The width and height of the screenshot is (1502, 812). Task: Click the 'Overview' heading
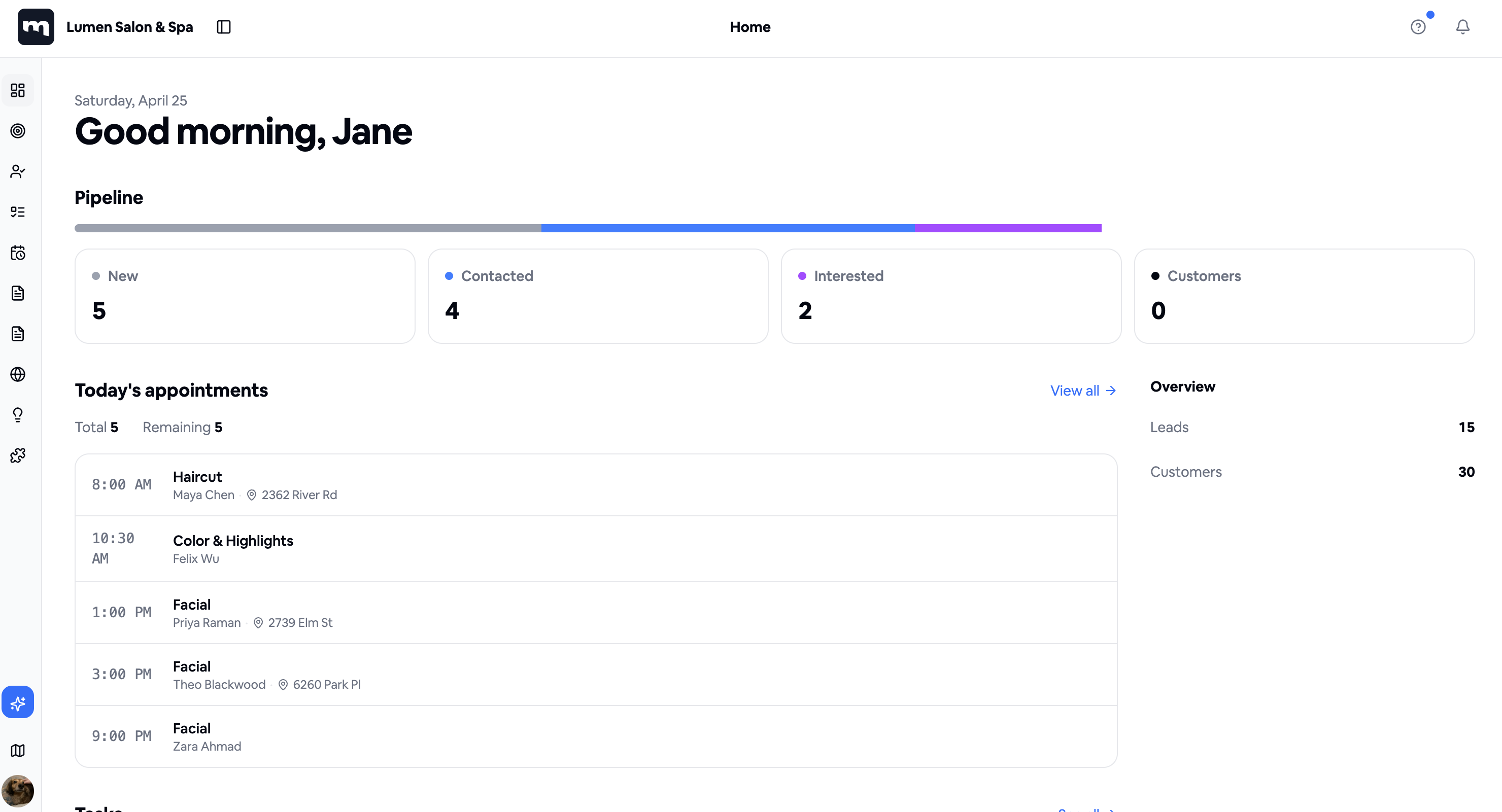[1182, 386]
